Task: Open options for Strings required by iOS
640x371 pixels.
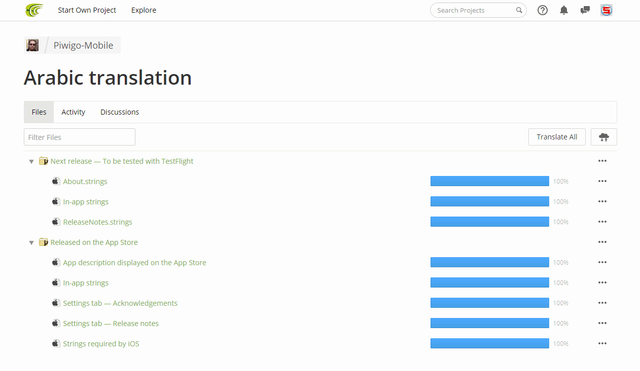Action: (x=602, y=344)
